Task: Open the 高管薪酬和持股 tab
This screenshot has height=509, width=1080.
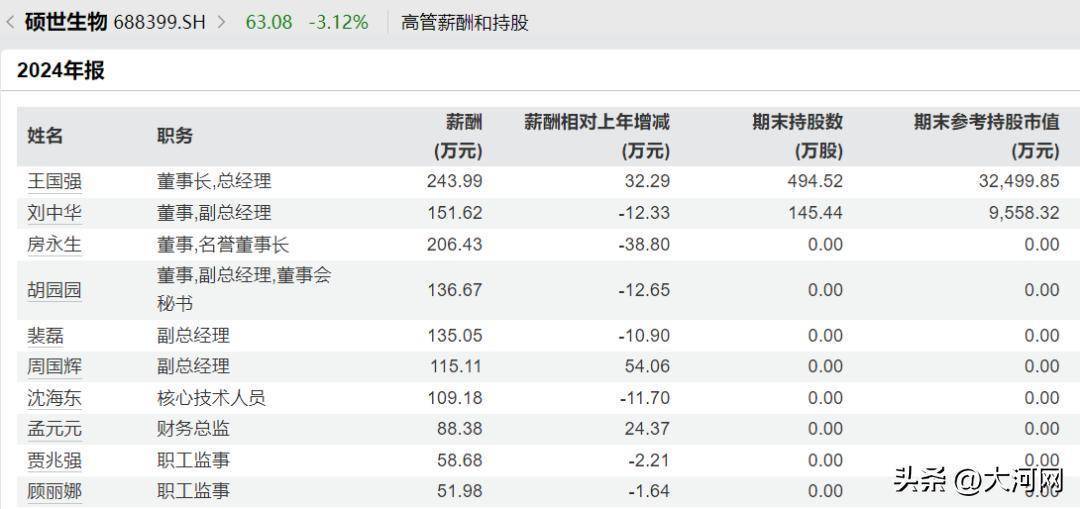Action: pyautogui.click(x=464, y=21)
